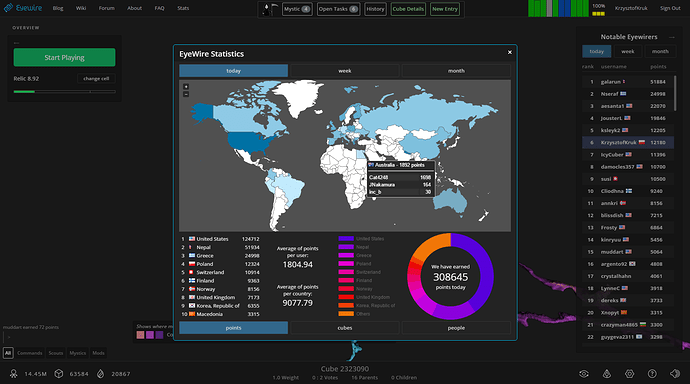
Task: Open the Open Tasks list
Action: 338,9
